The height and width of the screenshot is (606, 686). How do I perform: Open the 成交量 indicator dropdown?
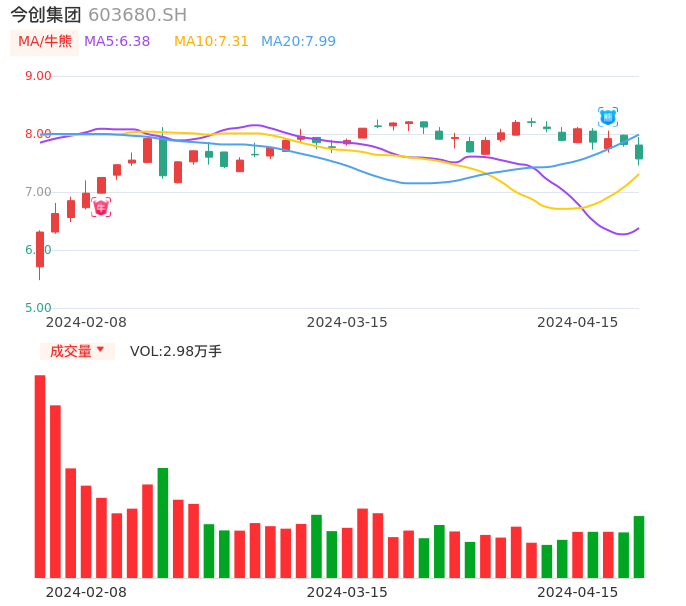click(x=77, y=351)
